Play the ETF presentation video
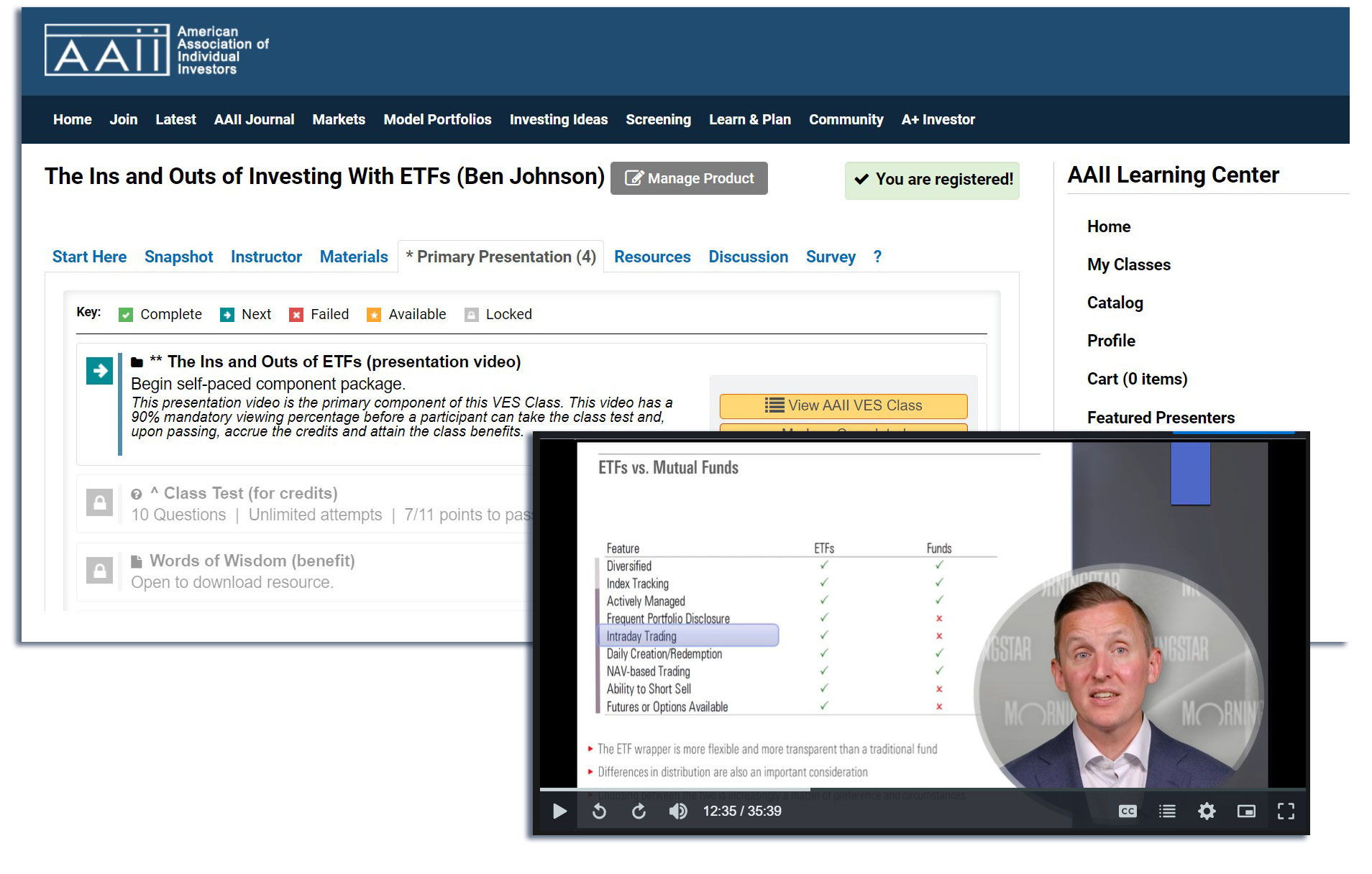Viewport: 1372px width, 874px height. click(x=559, y=811)
